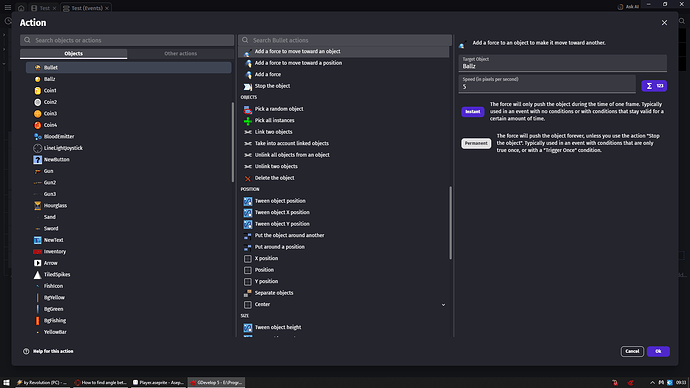690x388 pixels.
Task: Toggle the expression mode button next to Speed
Action: pos(654,86)
